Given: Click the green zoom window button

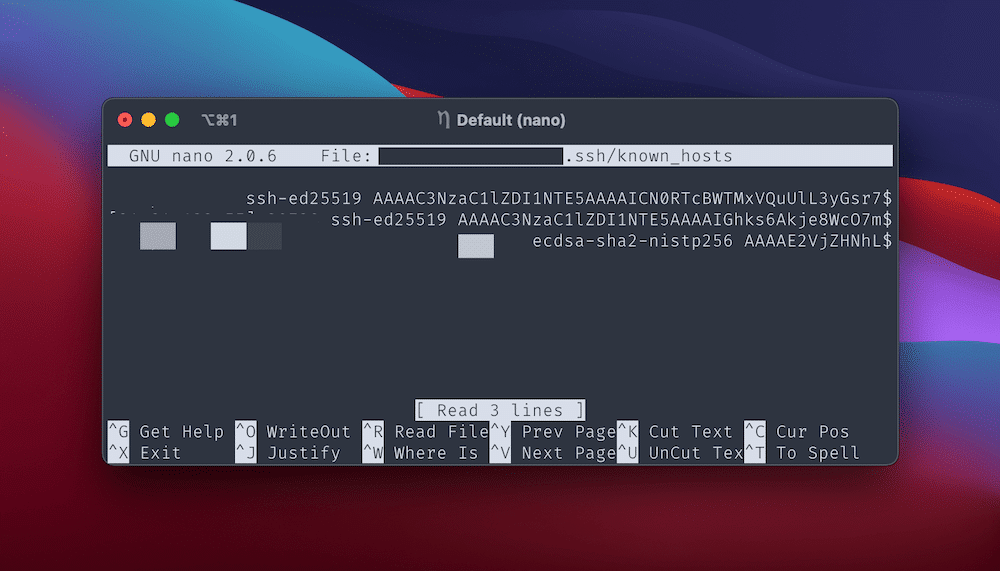Looking at the screenshot, I should pos(172,120).
